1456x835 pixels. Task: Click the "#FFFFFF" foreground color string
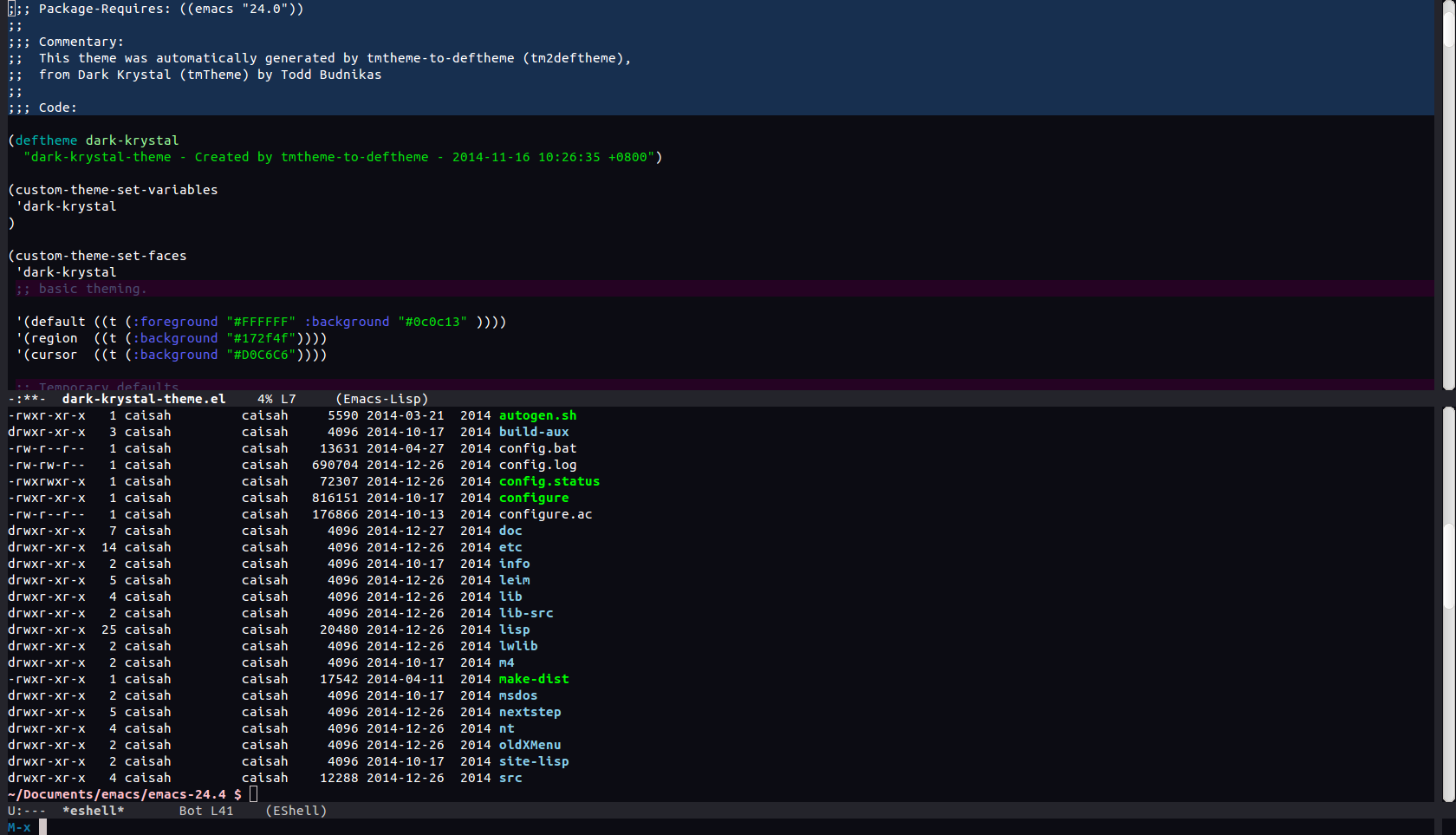261,322
